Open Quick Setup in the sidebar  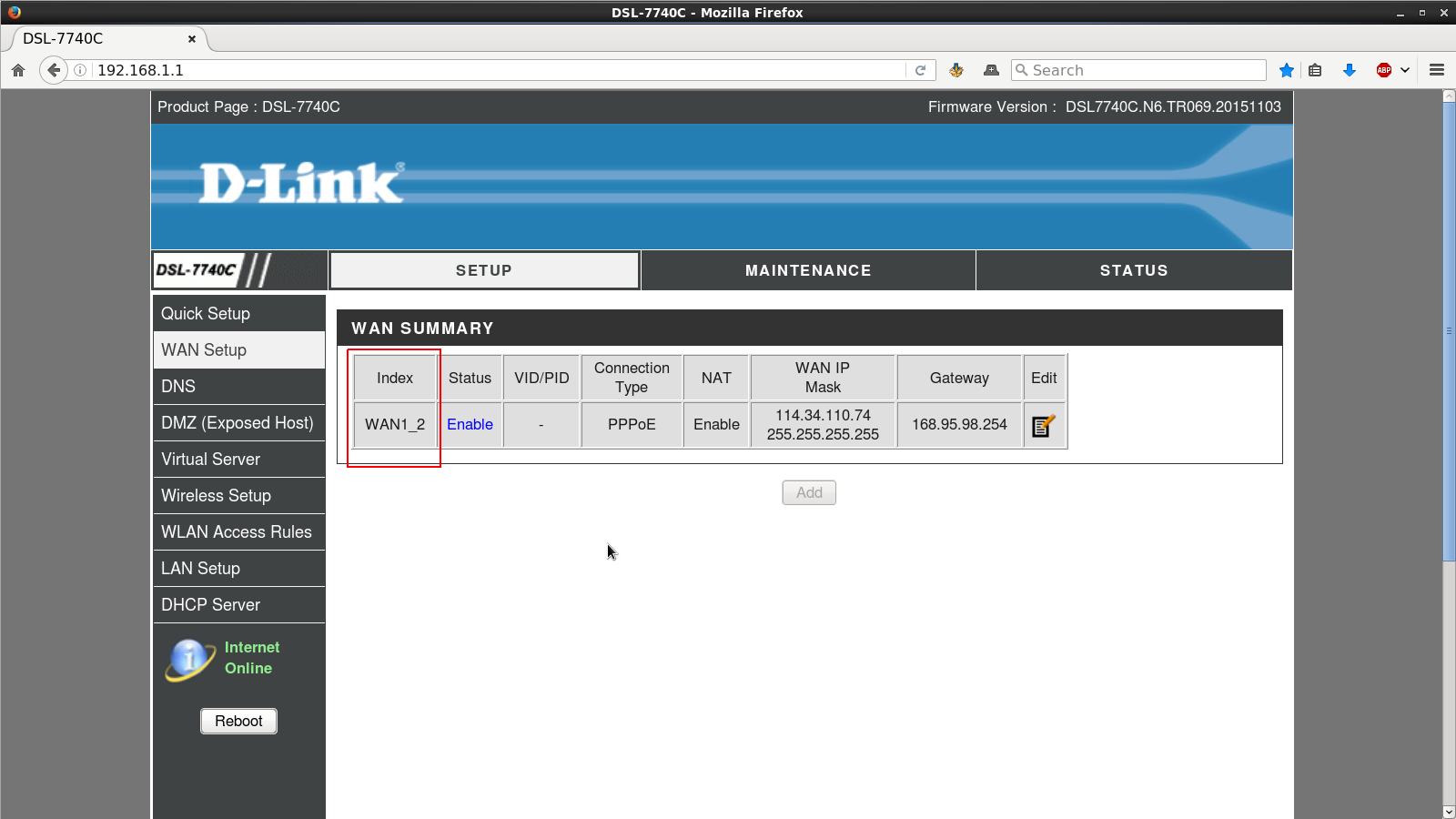(x=238, y=313)
